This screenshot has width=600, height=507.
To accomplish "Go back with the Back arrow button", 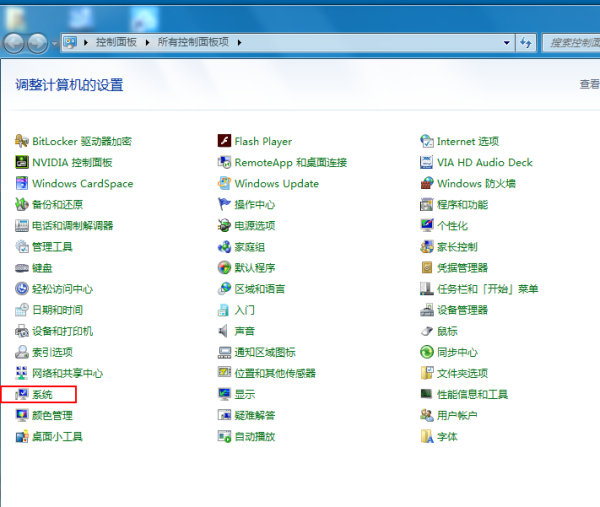I will (14, 43).
